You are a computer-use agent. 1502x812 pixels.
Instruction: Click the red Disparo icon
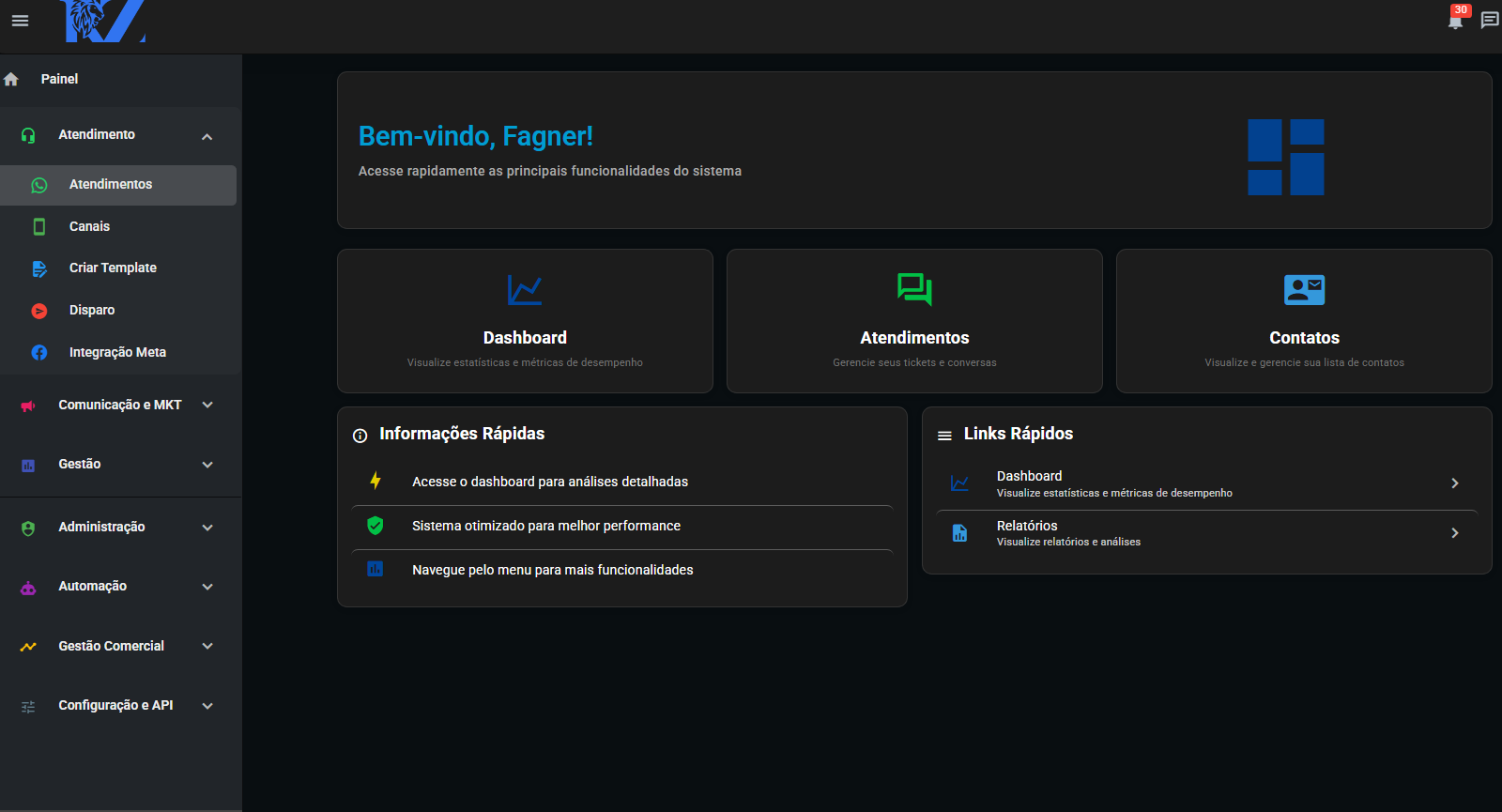click(39, 311)
